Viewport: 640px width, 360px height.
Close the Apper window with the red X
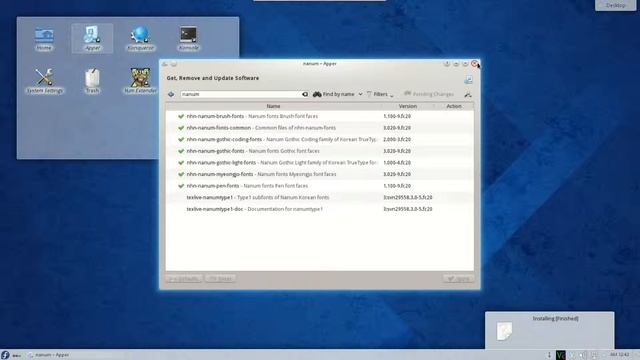coord(474,64)
